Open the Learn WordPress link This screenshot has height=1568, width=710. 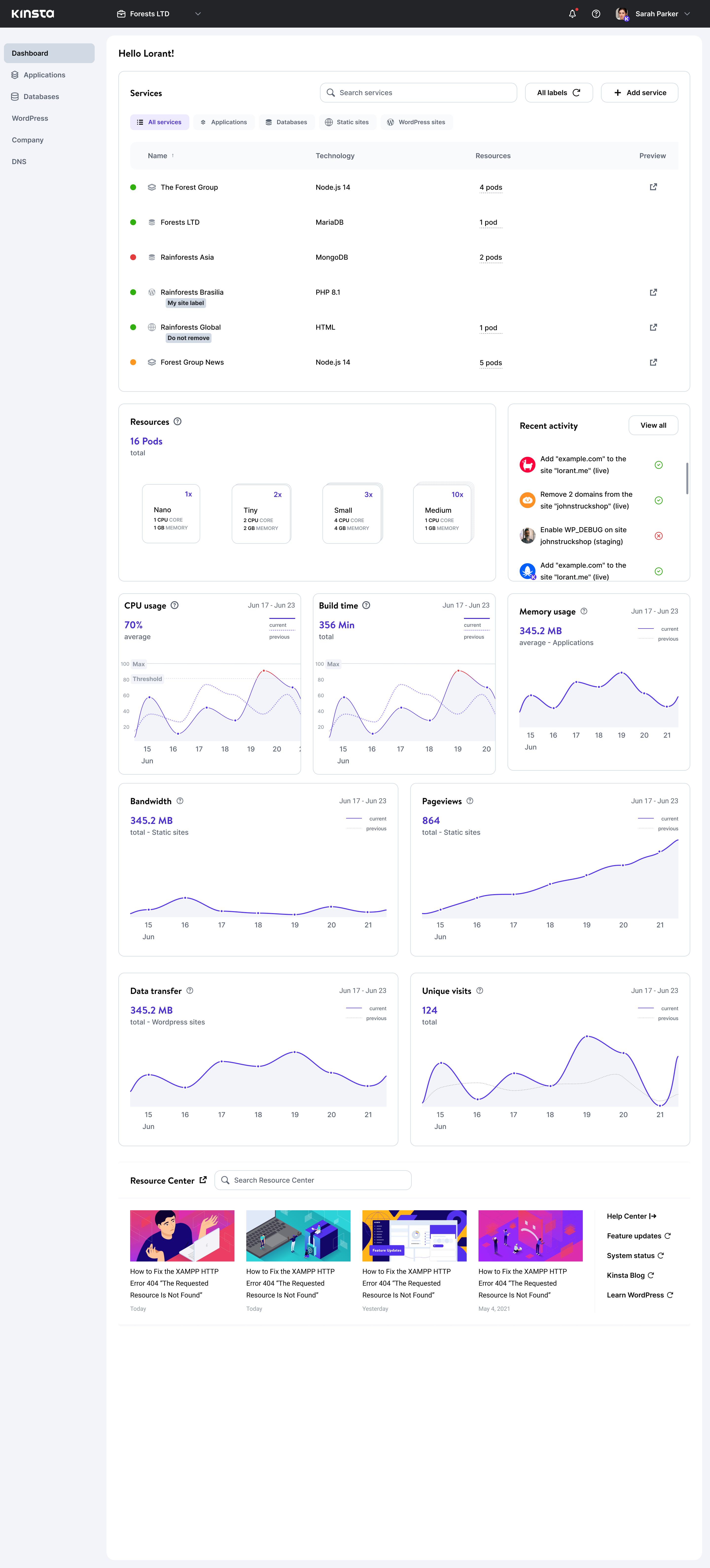640,1295
